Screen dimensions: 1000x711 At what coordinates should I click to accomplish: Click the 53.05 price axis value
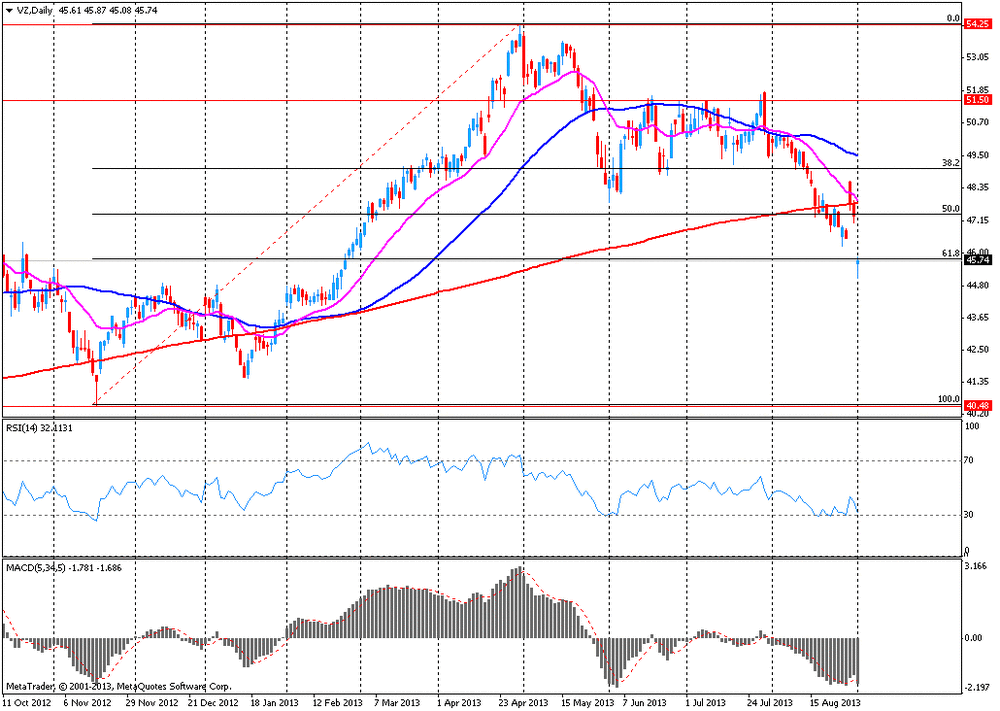(x=977, y=57)
